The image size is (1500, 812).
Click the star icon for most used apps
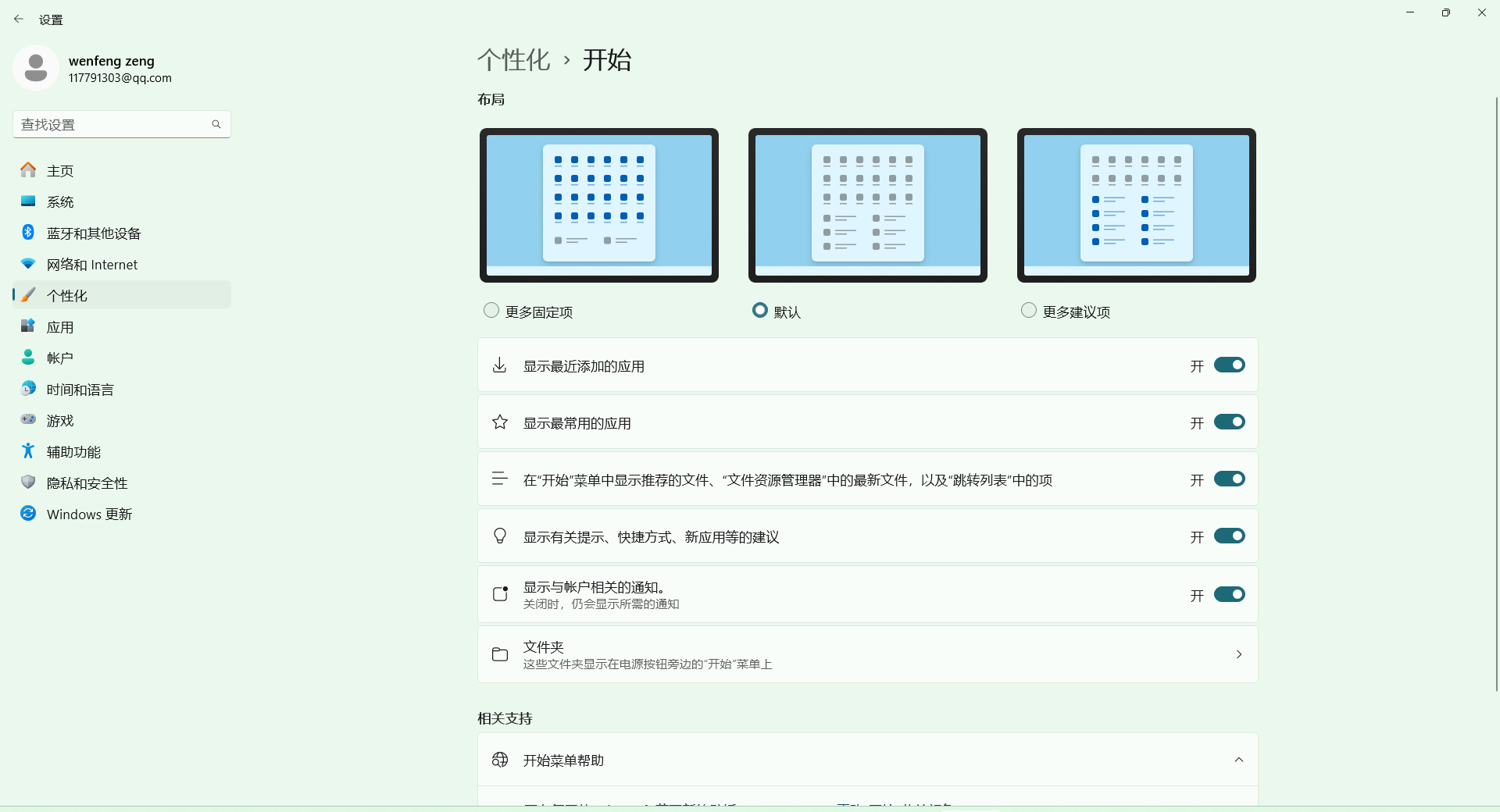click(x=500, y=422)
